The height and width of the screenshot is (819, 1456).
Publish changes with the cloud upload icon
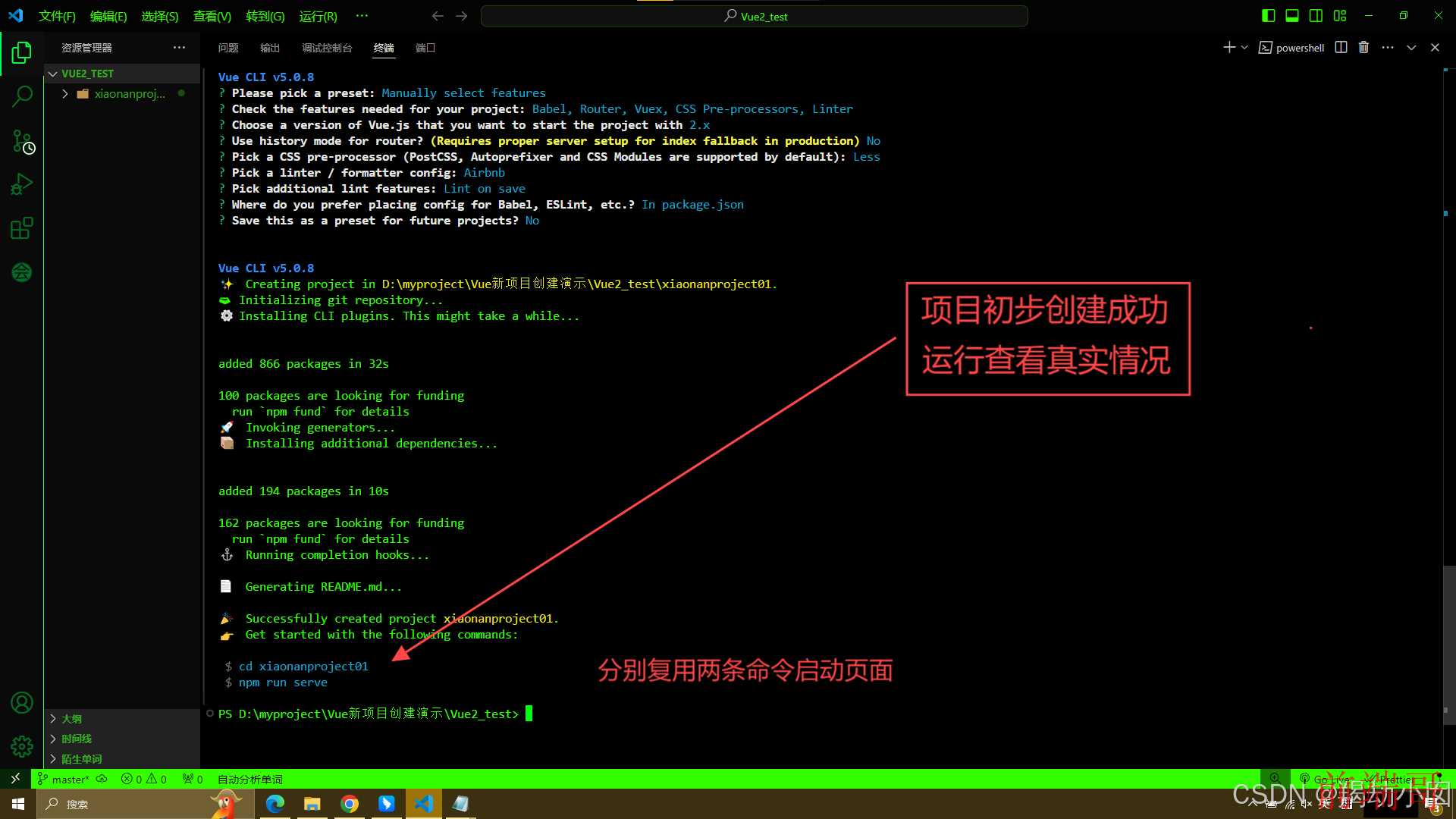point(102,779)
